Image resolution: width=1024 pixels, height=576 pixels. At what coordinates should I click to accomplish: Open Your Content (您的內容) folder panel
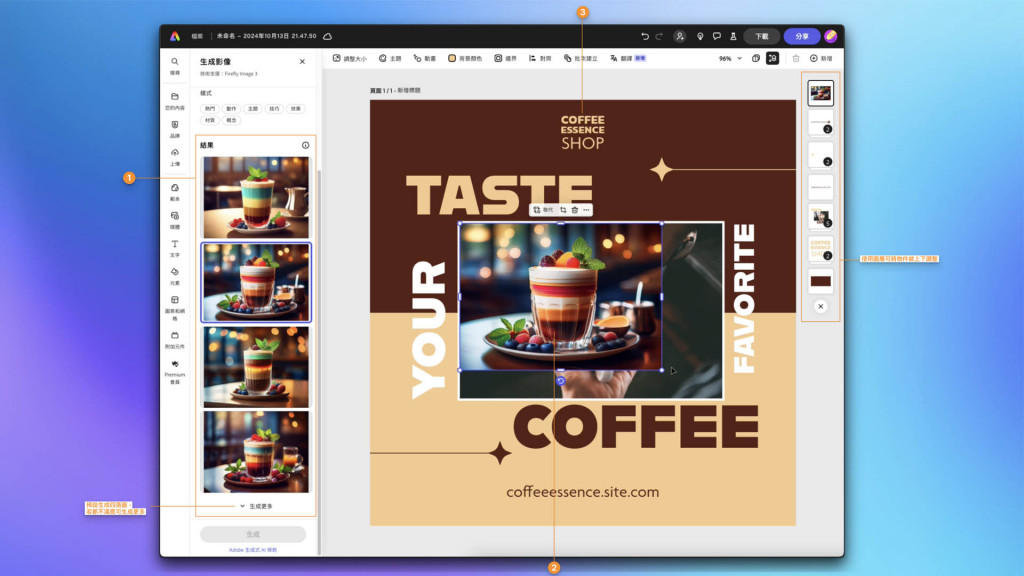tap(174, 101)
